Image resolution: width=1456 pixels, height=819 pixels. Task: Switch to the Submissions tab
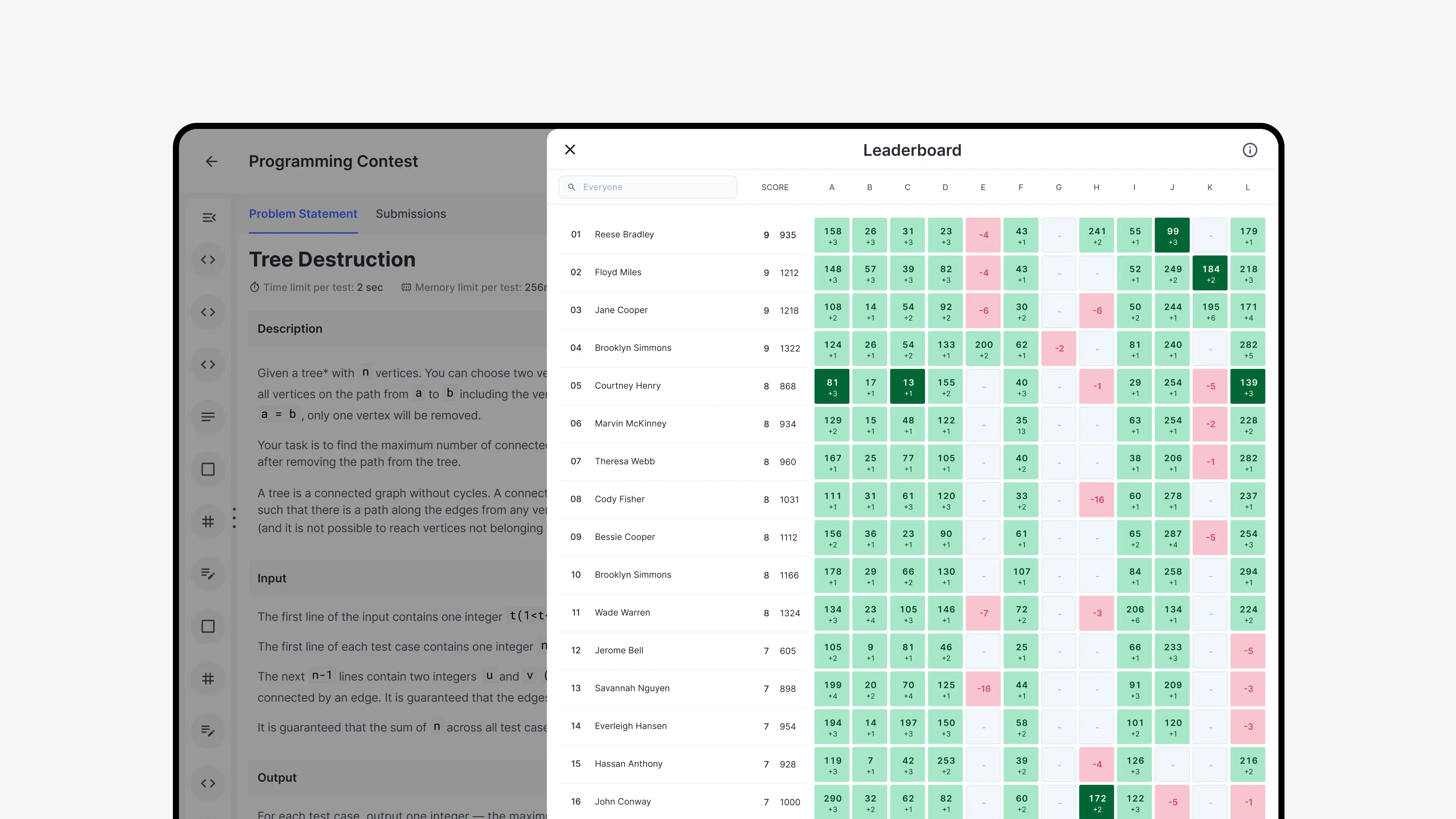(410, 214)
